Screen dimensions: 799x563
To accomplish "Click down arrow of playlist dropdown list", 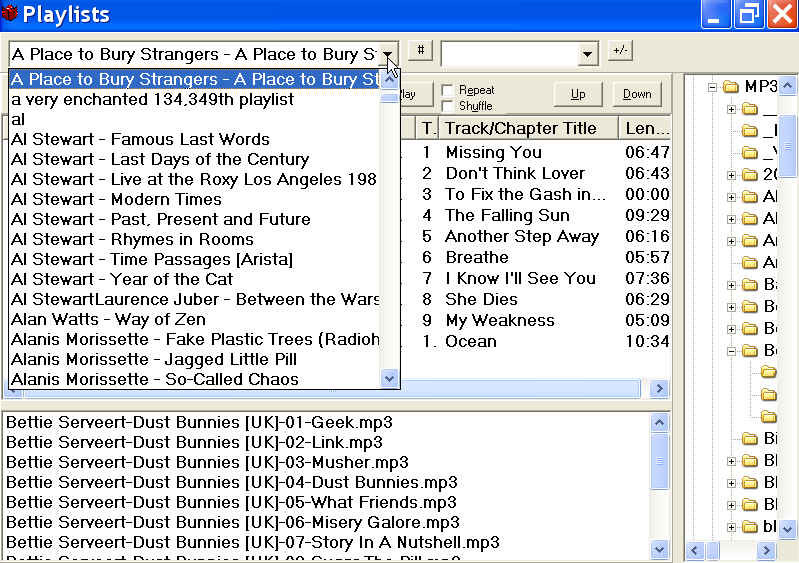I will tap(389, 379).
